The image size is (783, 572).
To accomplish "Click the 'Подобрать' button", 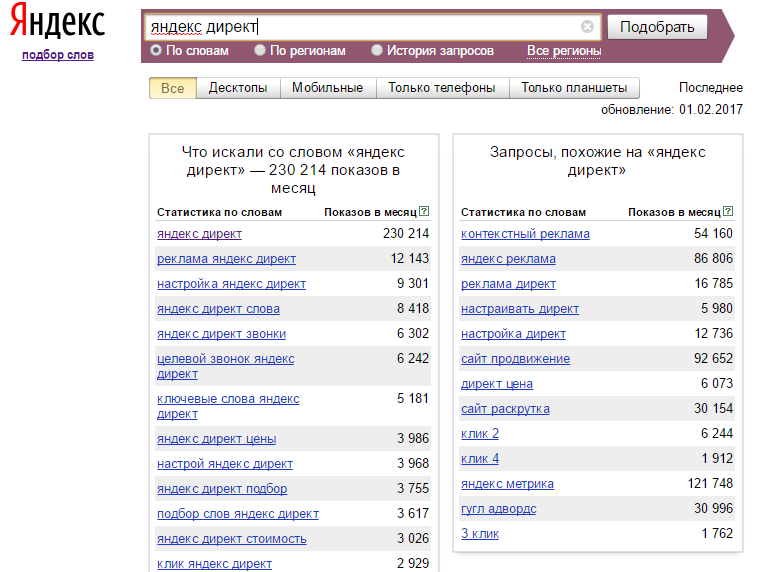I will [657, 27].
